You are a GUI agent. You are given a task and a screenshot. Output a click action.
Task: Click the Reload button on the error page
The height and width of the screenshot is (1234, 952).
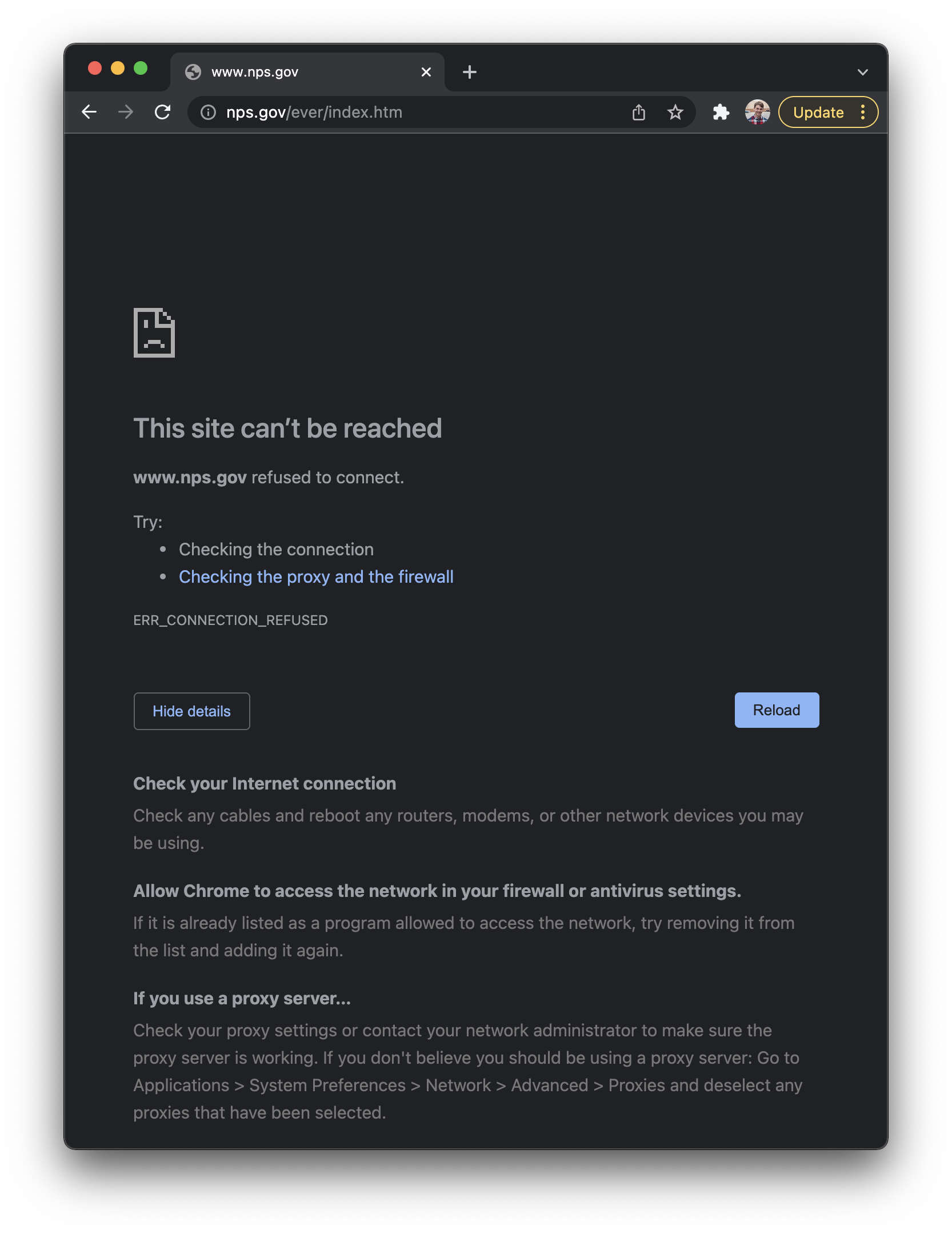(x=776, y=710)
